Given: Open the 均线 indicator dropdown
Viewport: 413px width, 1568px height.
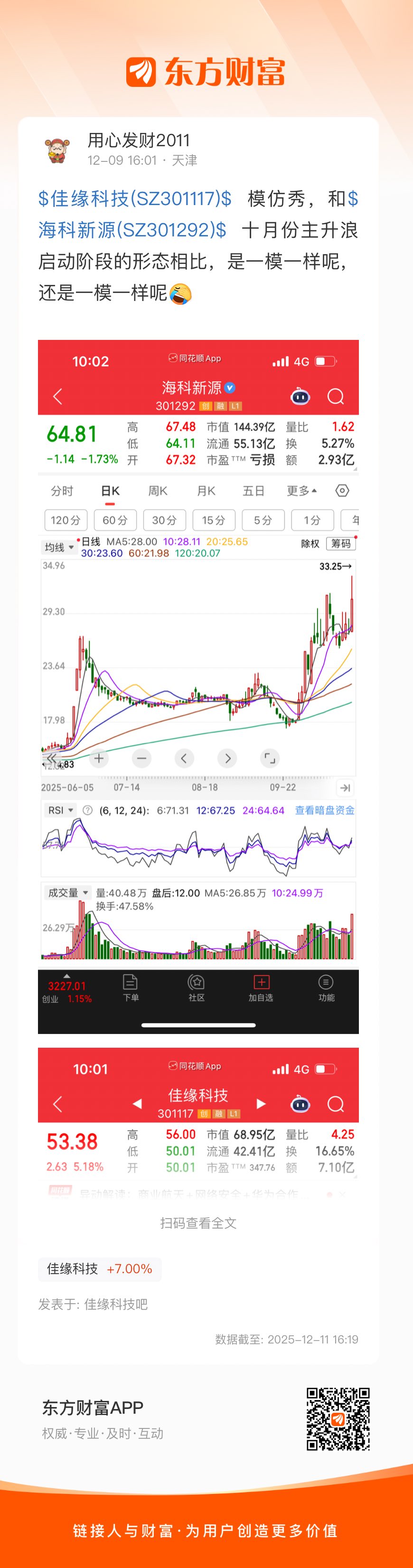Looking at the screenshot, I should coord(59,547).
